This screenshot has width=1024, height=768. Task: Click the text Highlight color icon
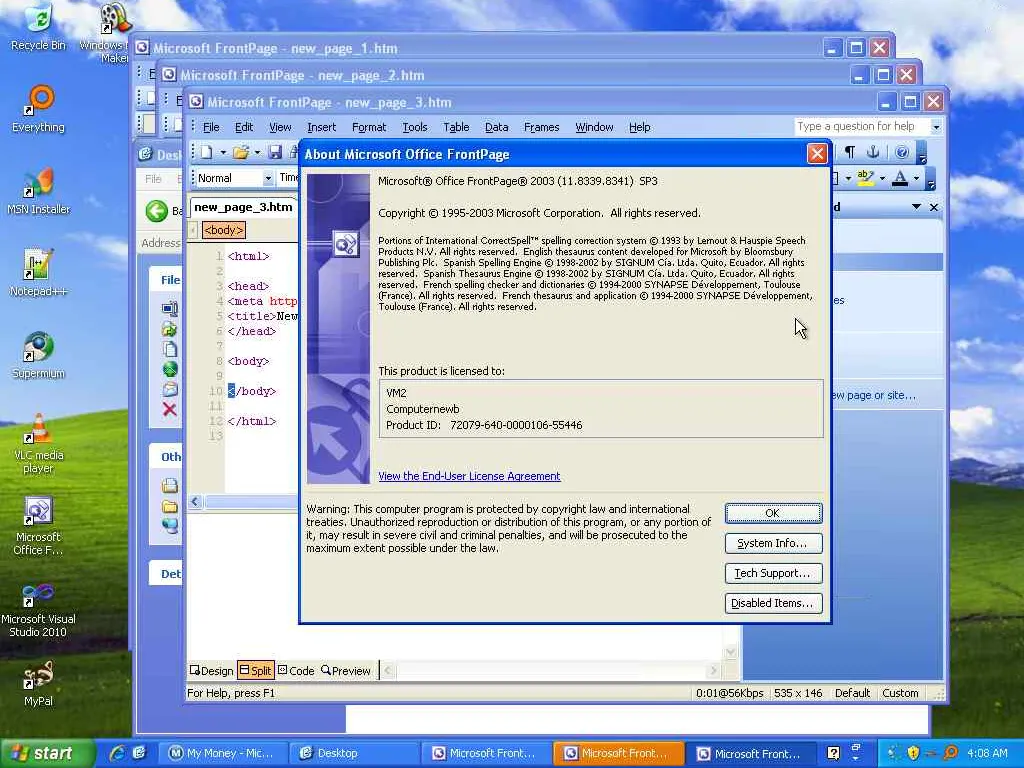(865, 178)
